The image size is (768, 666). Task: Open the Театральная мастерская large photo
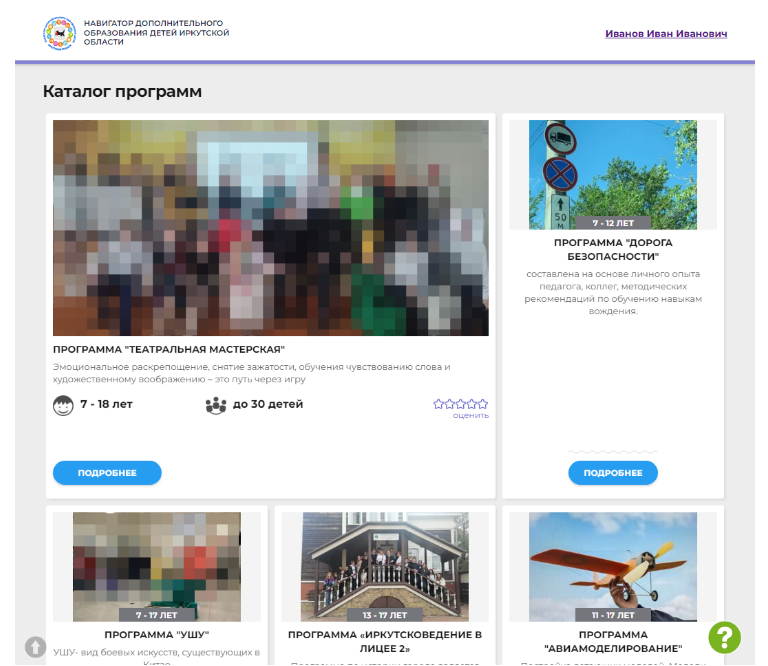[270, 228]
